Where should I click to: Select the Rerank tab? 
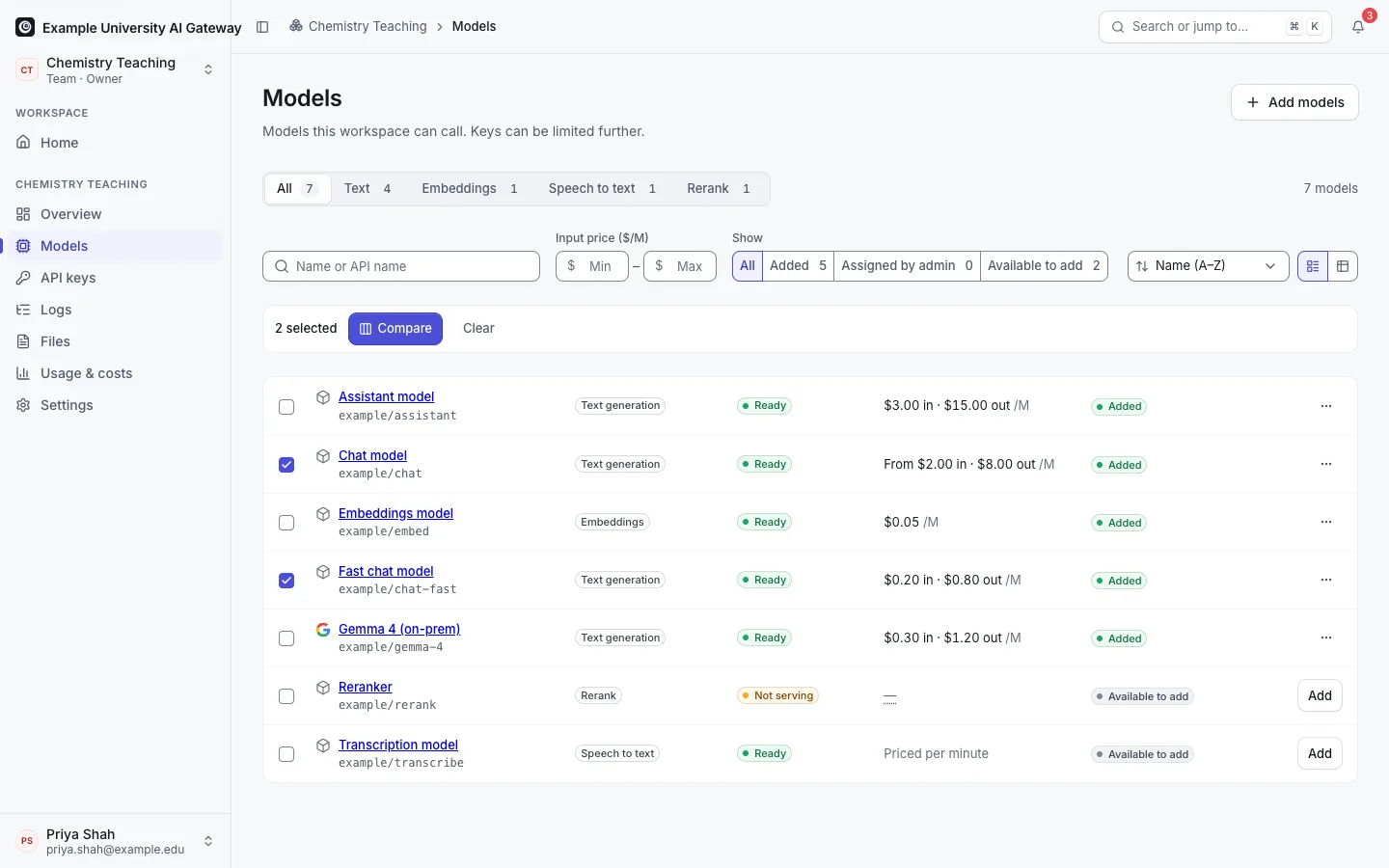[719, 189]
